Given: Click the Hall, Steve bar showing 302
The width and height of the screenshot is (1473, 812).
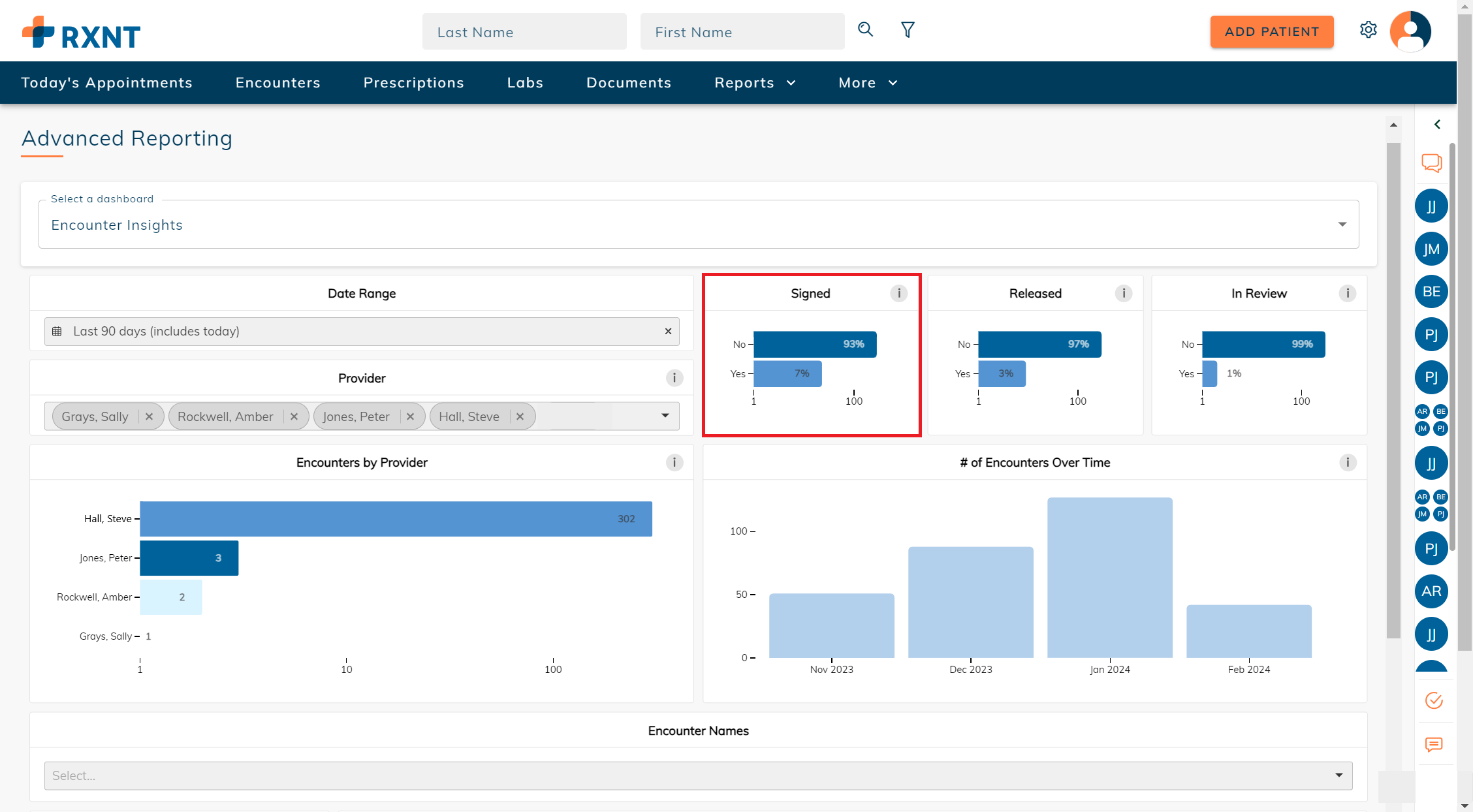Looking at the screenshot, I should [396, 519].
